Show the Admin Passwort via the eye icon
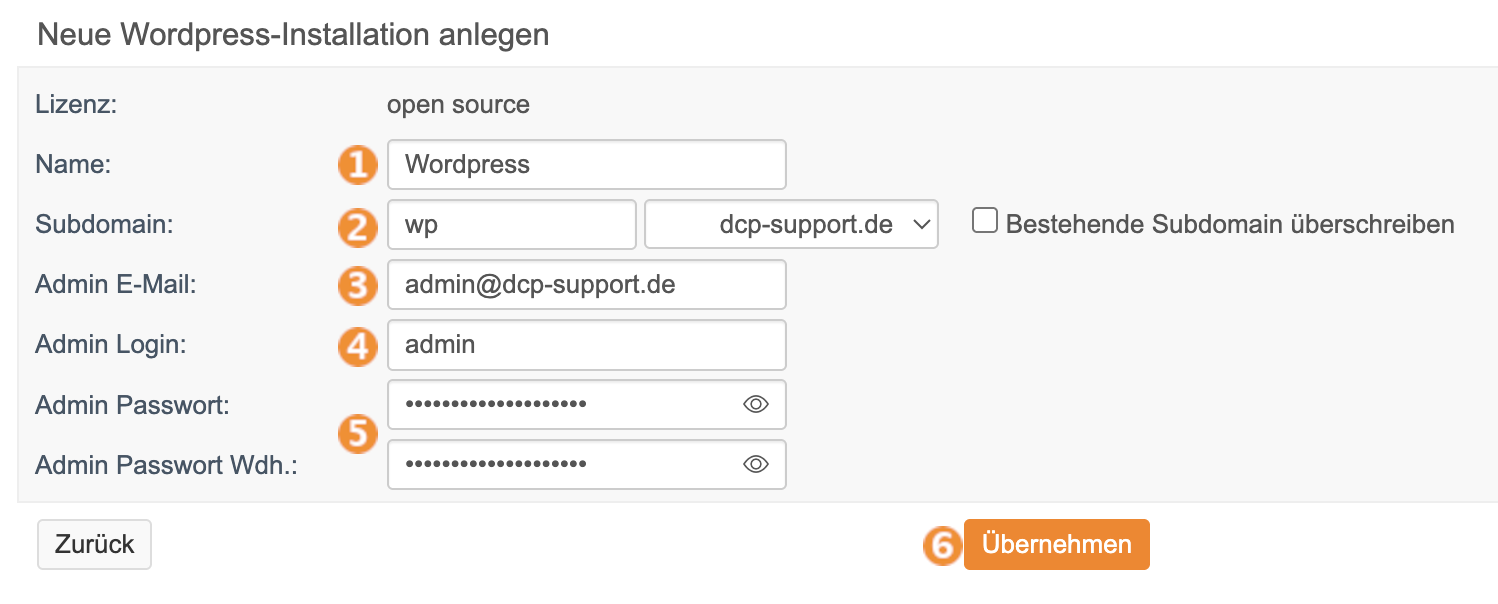 (x=757, y=404)
